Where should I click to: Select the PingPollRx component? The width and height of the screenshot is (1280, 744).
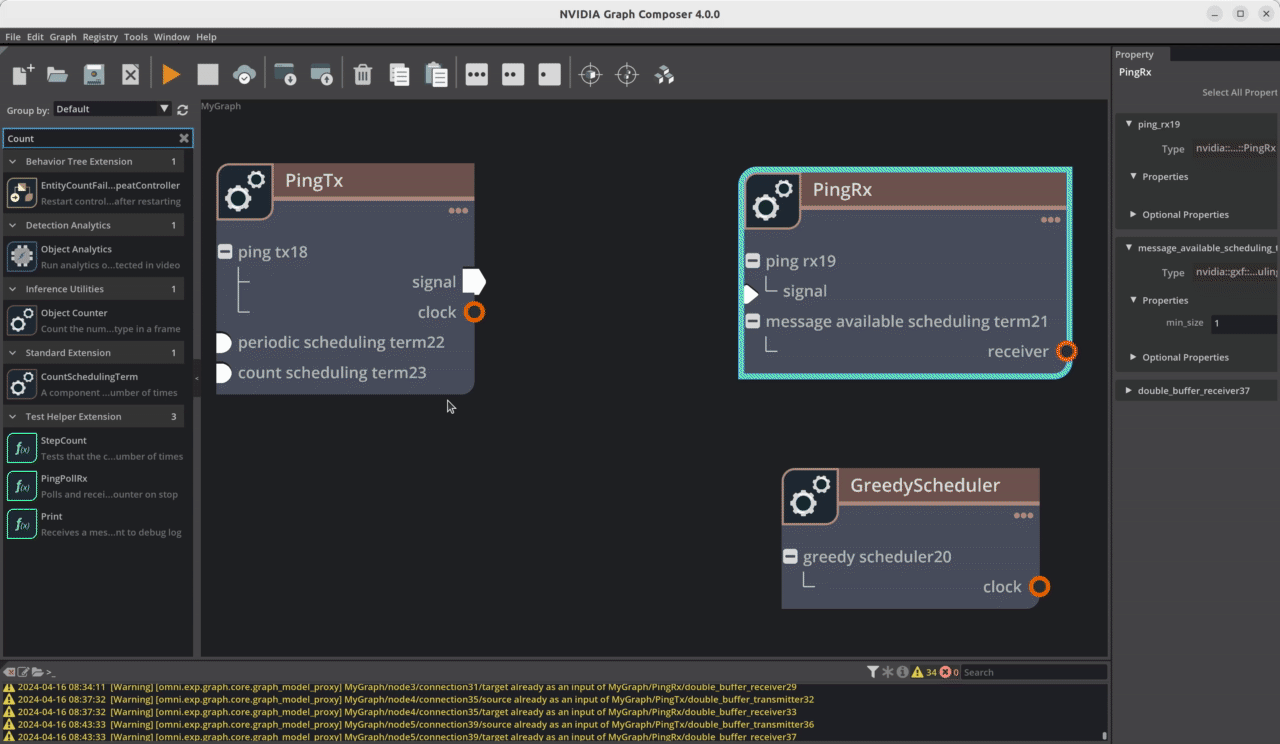tap(94, 486)
